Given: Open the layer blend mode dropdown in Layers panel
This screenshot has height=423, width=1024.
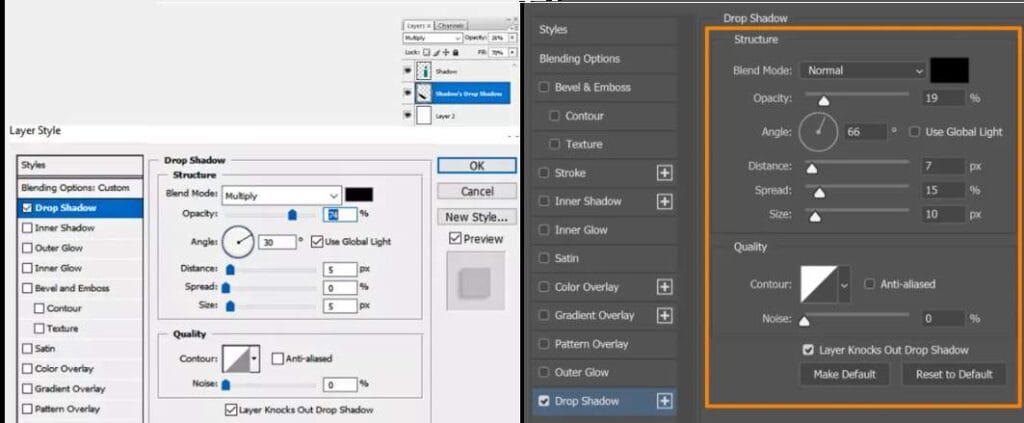Looking at the screenshot, I should pyautogui.click(x=433, y=38).
